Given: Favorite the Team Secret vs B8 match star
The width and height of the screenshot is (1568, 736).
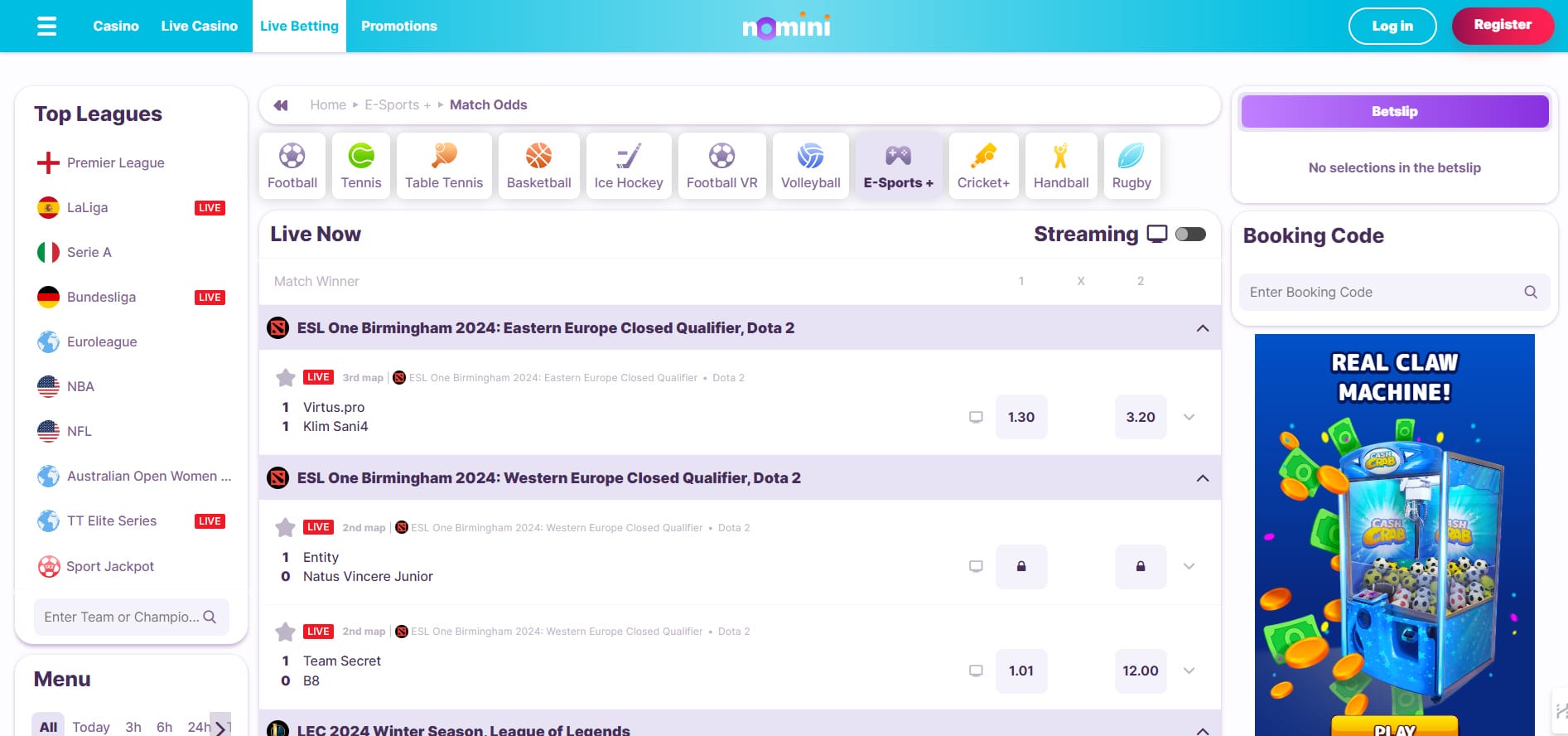Looking at the screenshot, I should (286, 632).
